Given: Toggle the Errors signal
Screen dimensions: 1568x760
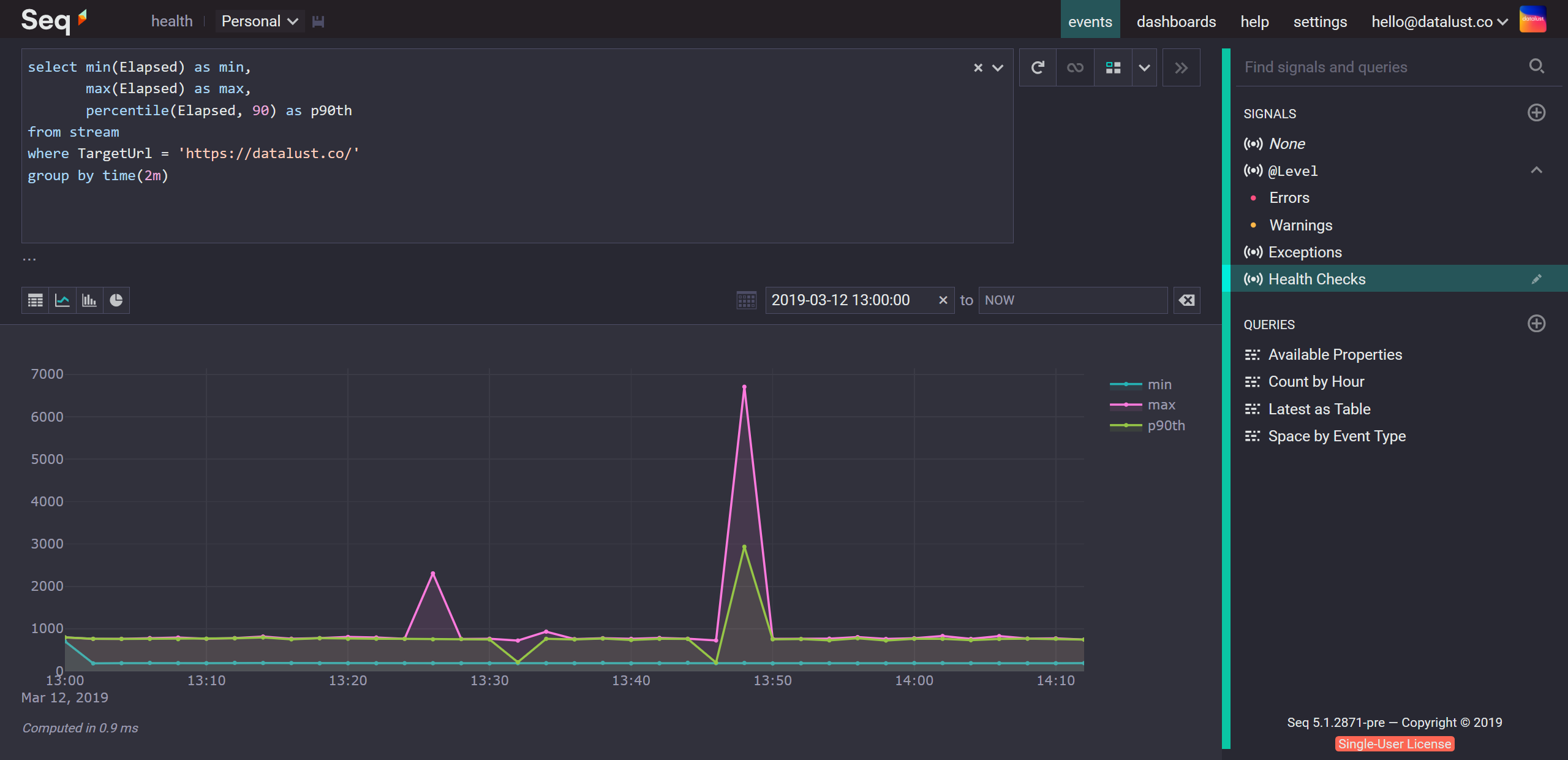Looking at the screenshot, I should 1289,198.
